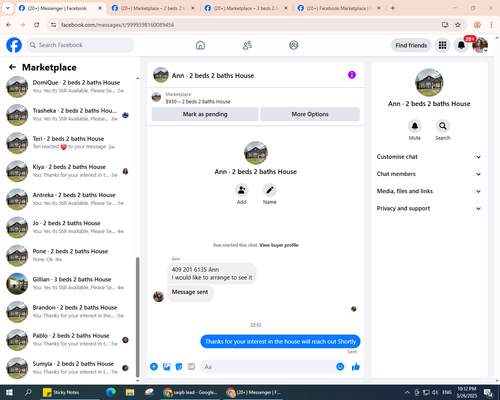Bookmark this page with star icon
The image size is (500, 400).
458,25
